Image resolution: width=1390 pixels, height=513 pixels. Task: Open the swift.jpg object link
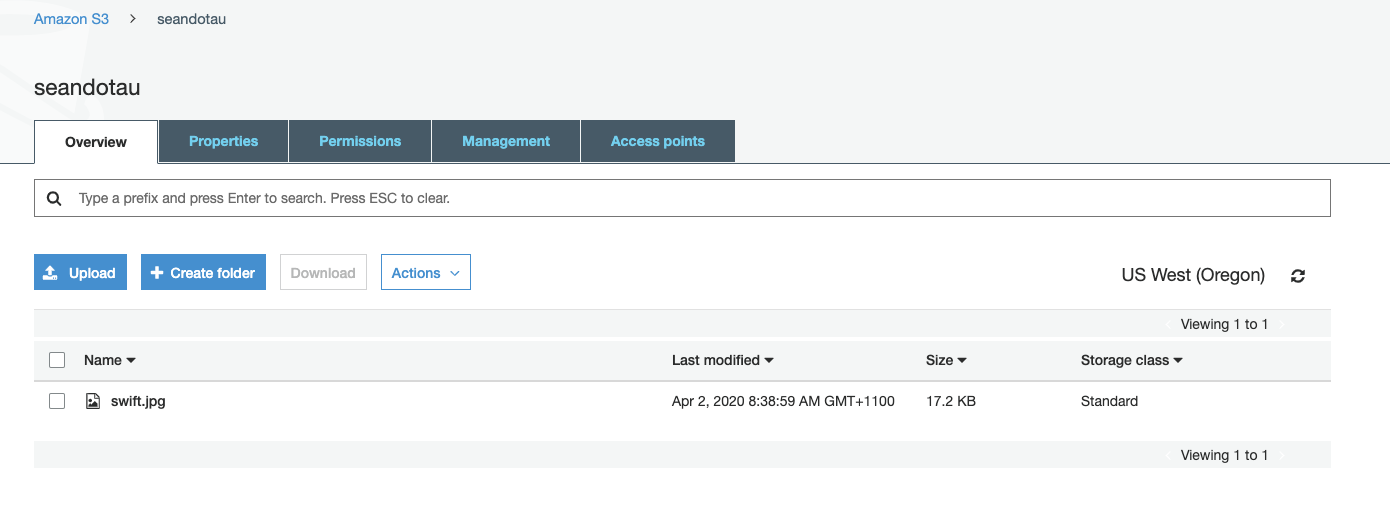click(x=138, y=401)
